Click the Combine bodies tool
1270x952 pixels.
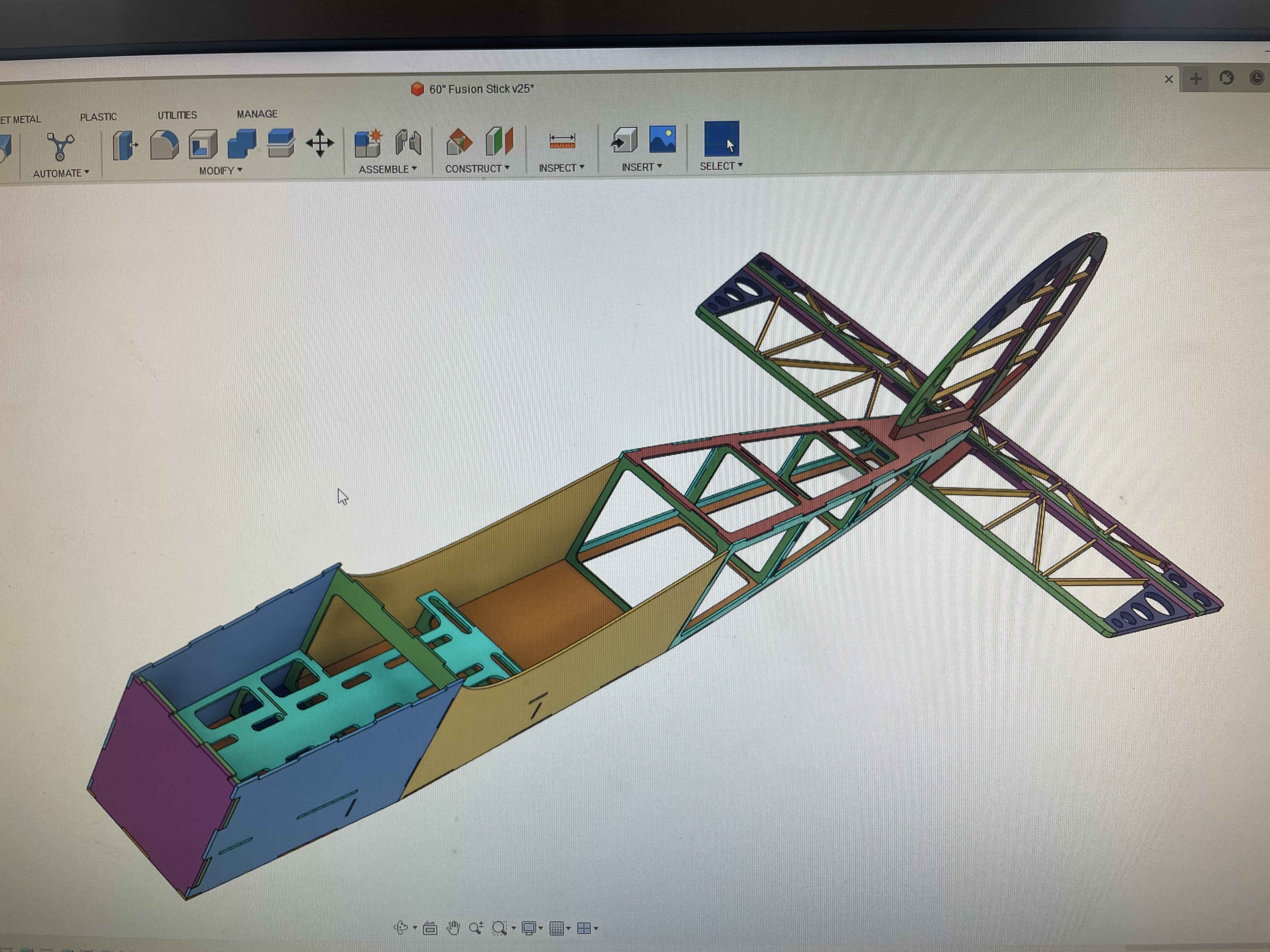242,143
